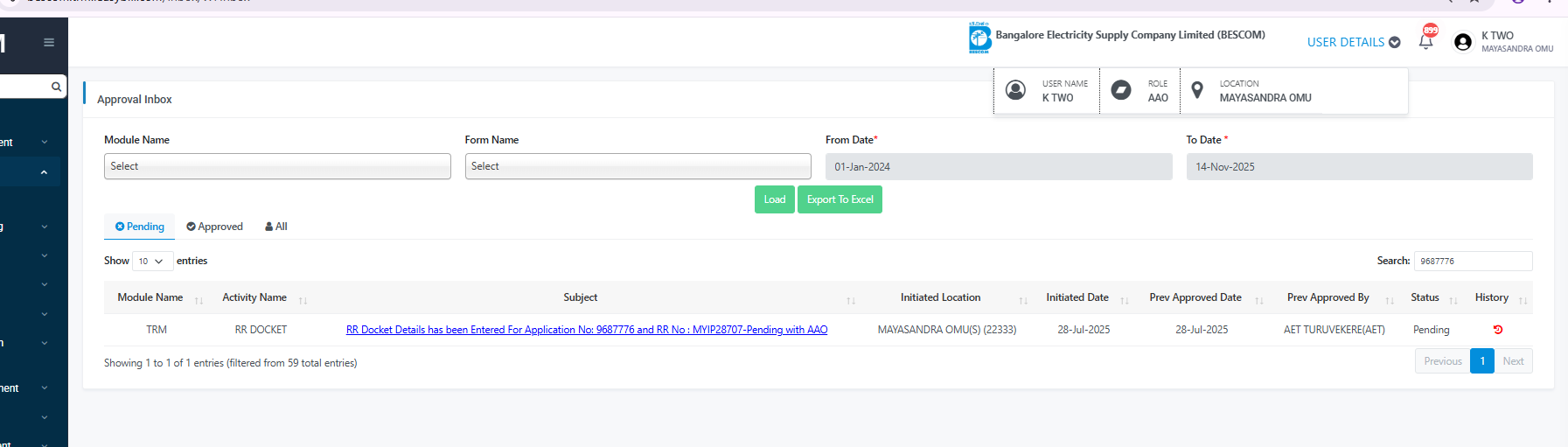Screen dimensions: 1568x447
Task: Click the Pending status cell
Action: (1432, 330)
